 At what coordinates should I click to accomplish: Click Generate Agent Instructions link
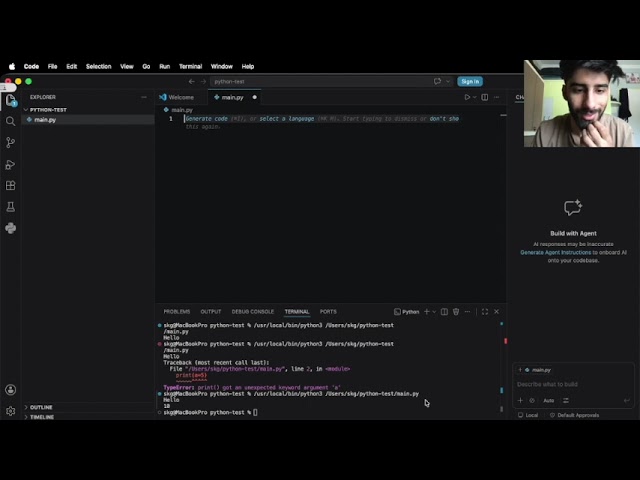pos(555,252)
